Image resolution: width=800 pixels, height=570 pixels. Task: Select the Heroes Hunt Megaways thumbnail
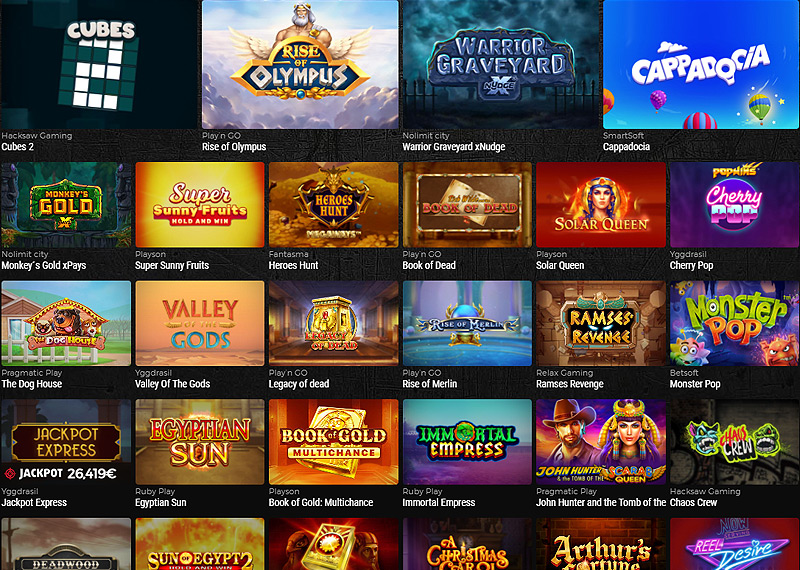click(x=333, y=205)
